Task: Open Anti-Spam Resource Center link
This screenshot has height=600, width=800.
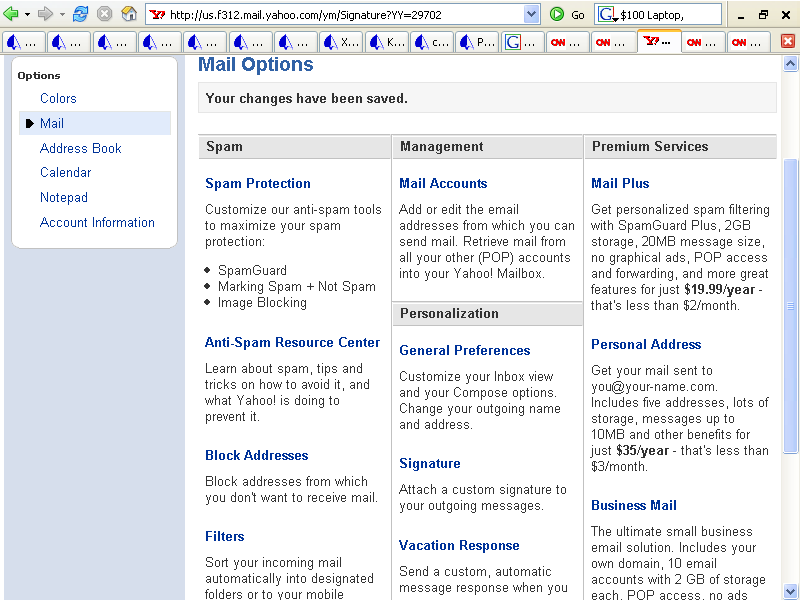Action: tap(292, 342)
